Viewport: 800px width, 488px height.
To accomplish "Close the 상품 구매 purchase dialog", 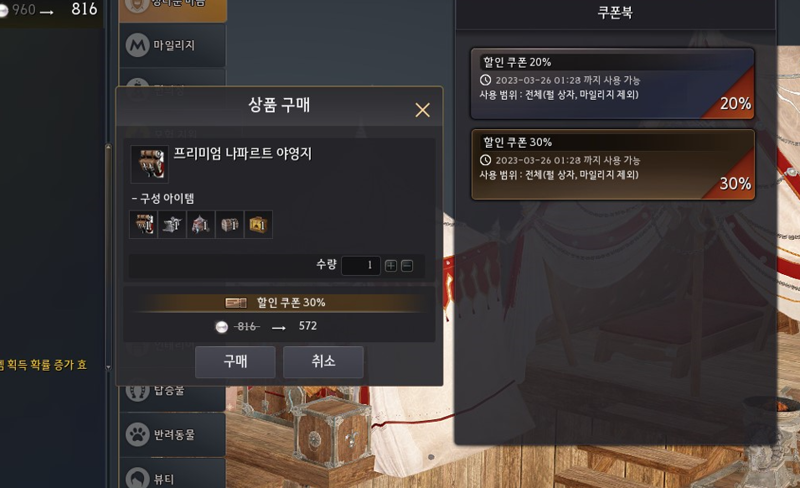I will [x=422, y=110].
